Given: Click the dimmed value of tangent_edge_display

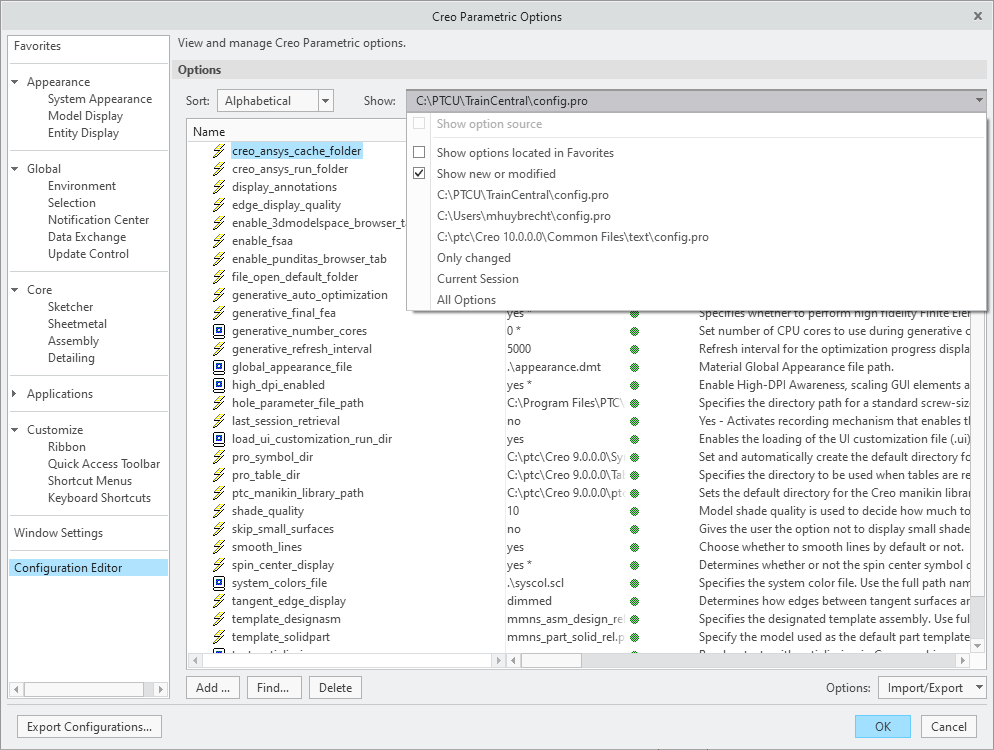Looking at the screenshot, I should (x=529, y=601).
